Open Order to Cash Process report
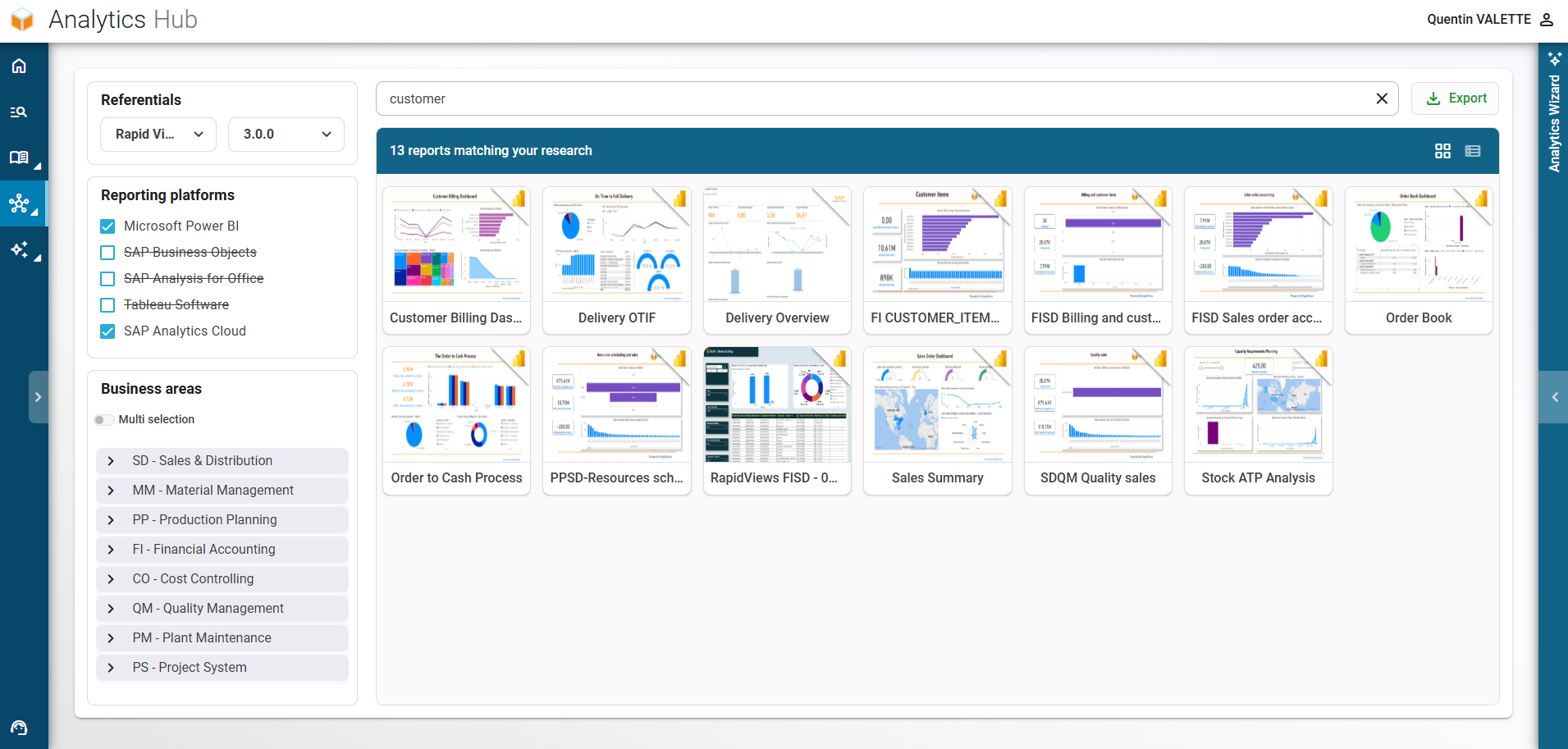Image resolution: width=1568 pixels, height=749 pixels. 456,421
